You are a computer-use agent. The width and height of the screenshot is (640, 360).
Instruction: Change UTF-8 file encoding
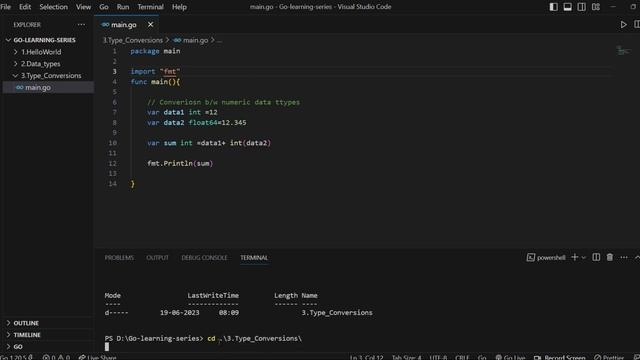[438, 357]
